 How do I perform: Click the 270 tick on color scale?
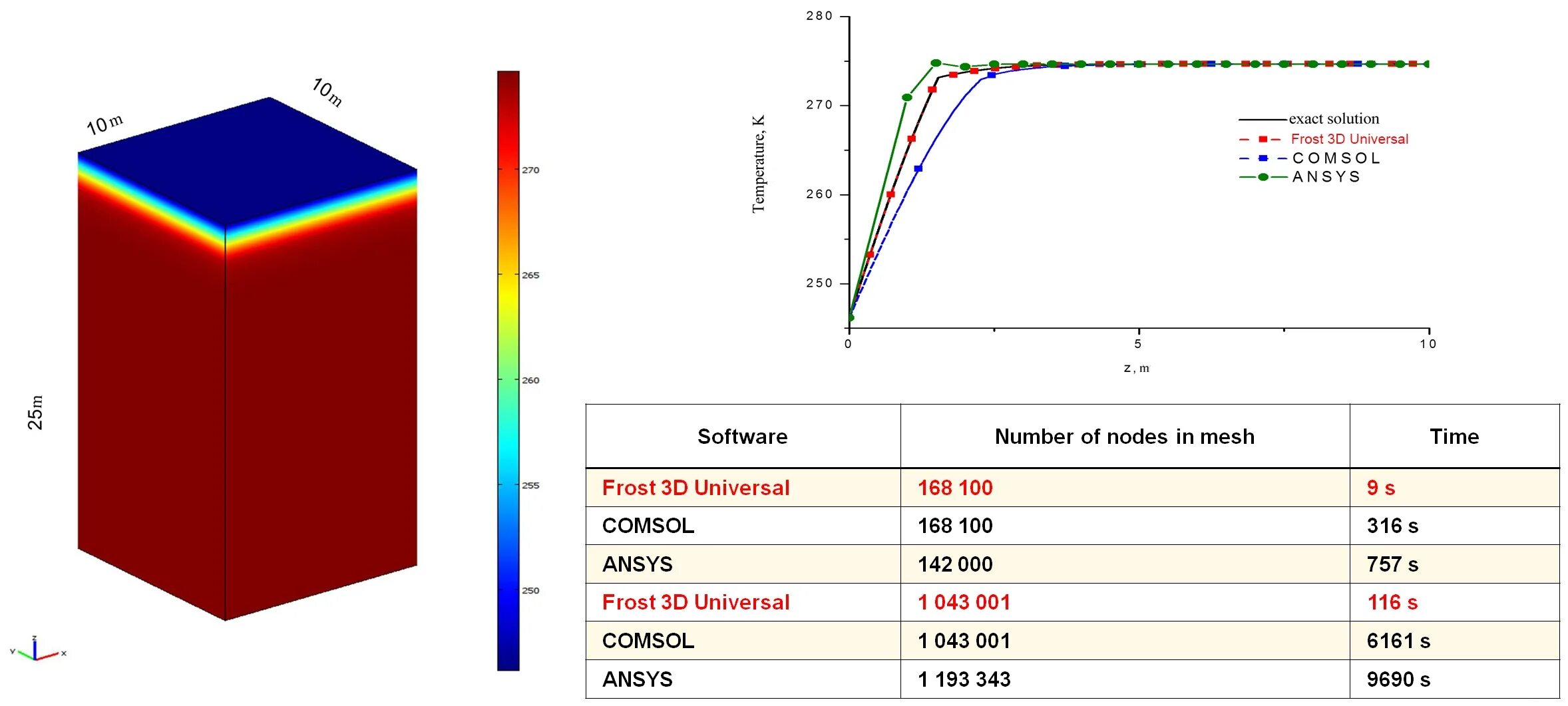point(530,170)
